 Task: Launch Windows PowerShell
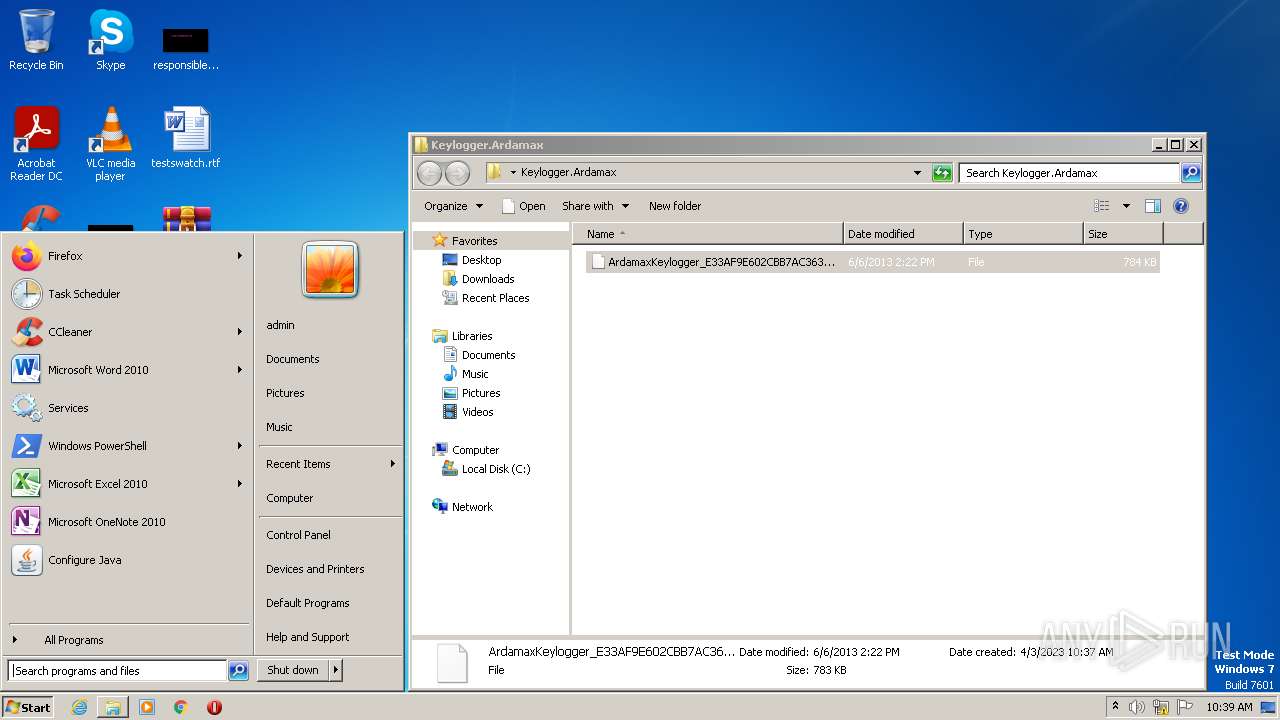point(126,446)
